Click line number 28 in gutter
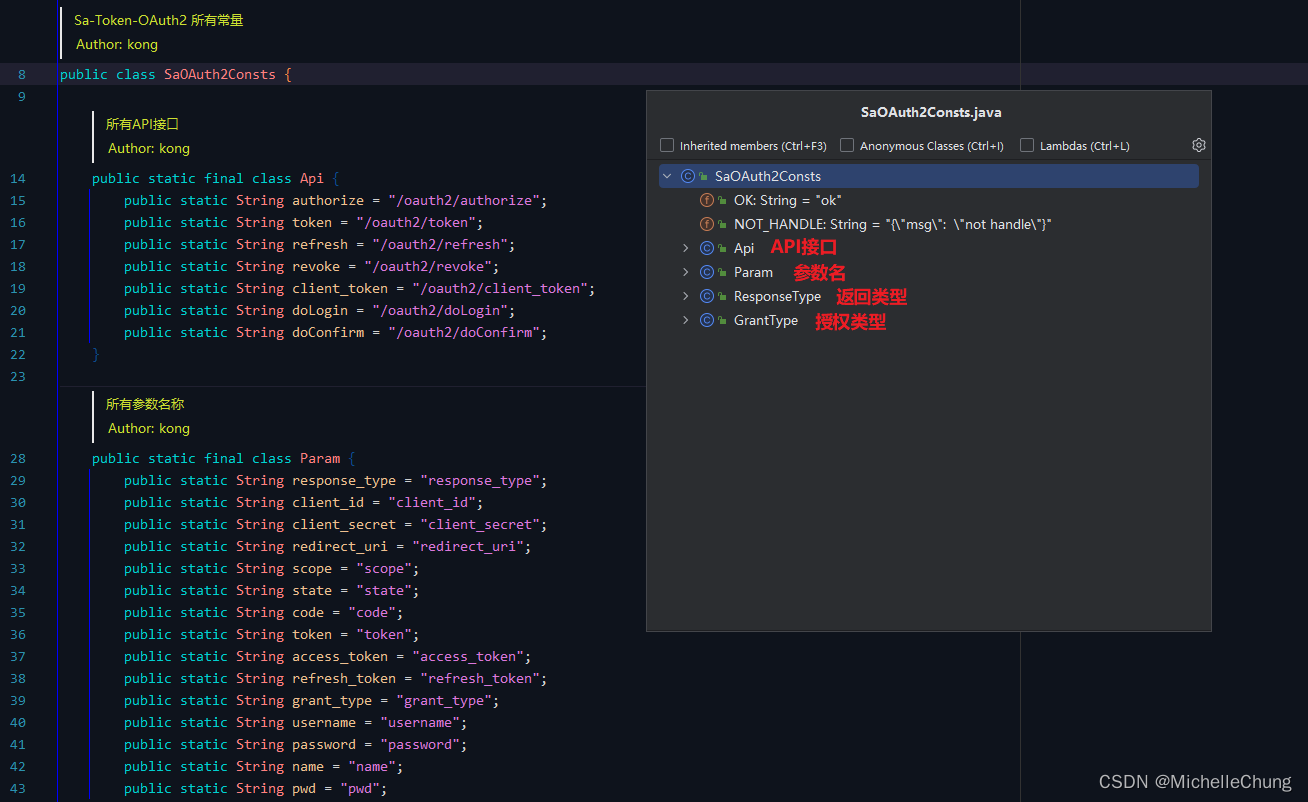This screenshot has width=1308, height=802. [x=18, y=458]
